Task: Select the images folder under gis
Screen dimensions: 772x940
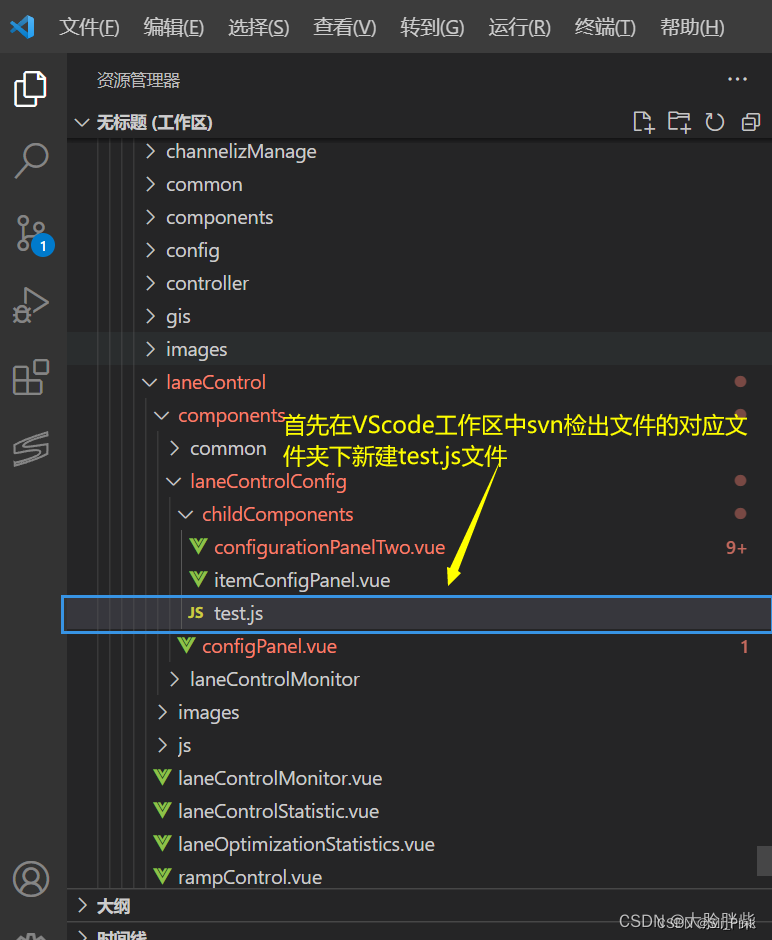Action: tap(418, 350)
